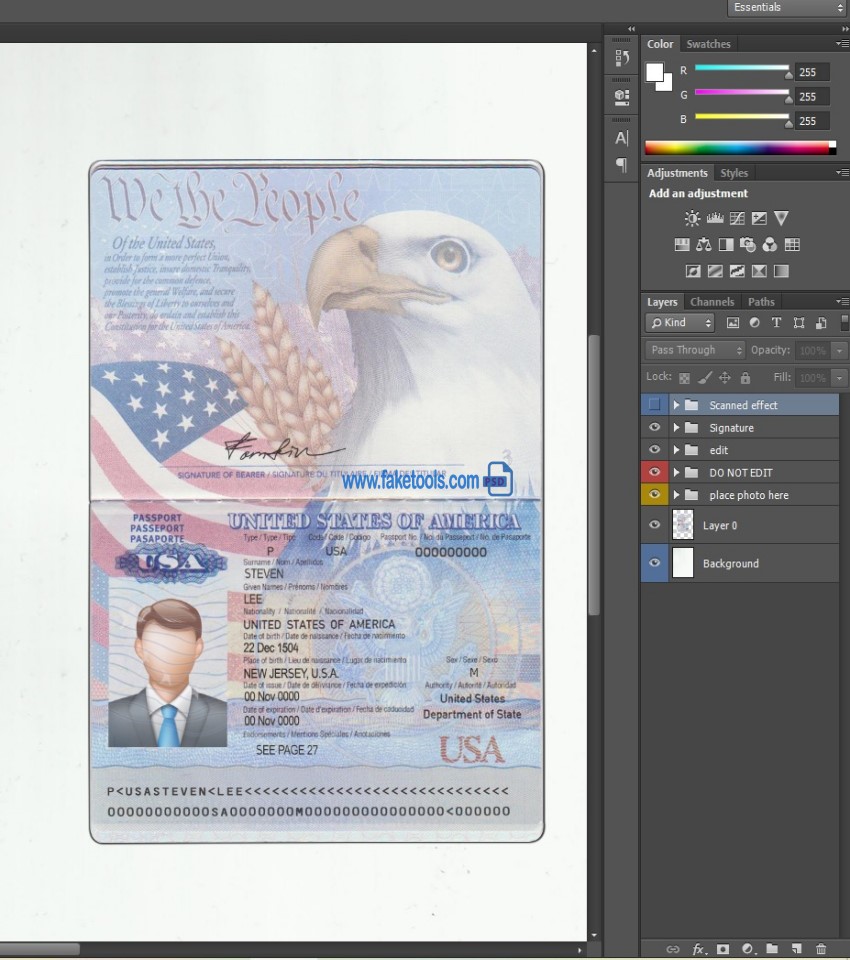Open the Paragraph panel icon
The width and height of the screenshot is (850, 960).
tap(622, 164)
